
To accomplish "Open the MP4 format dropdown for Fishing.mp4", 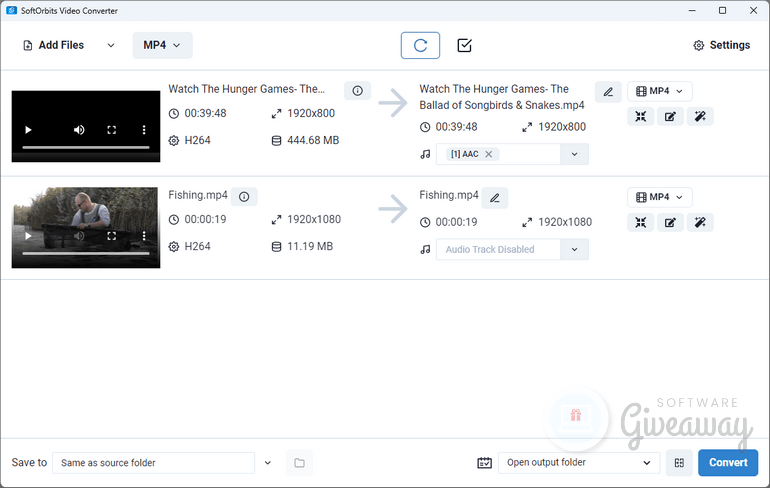I will (660, 197).
